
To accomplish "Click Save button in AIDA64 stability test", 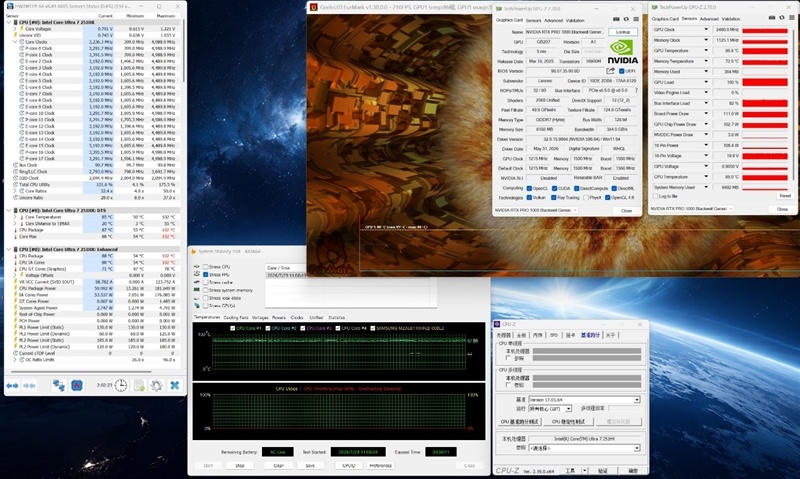I will (x=310, y=465).
